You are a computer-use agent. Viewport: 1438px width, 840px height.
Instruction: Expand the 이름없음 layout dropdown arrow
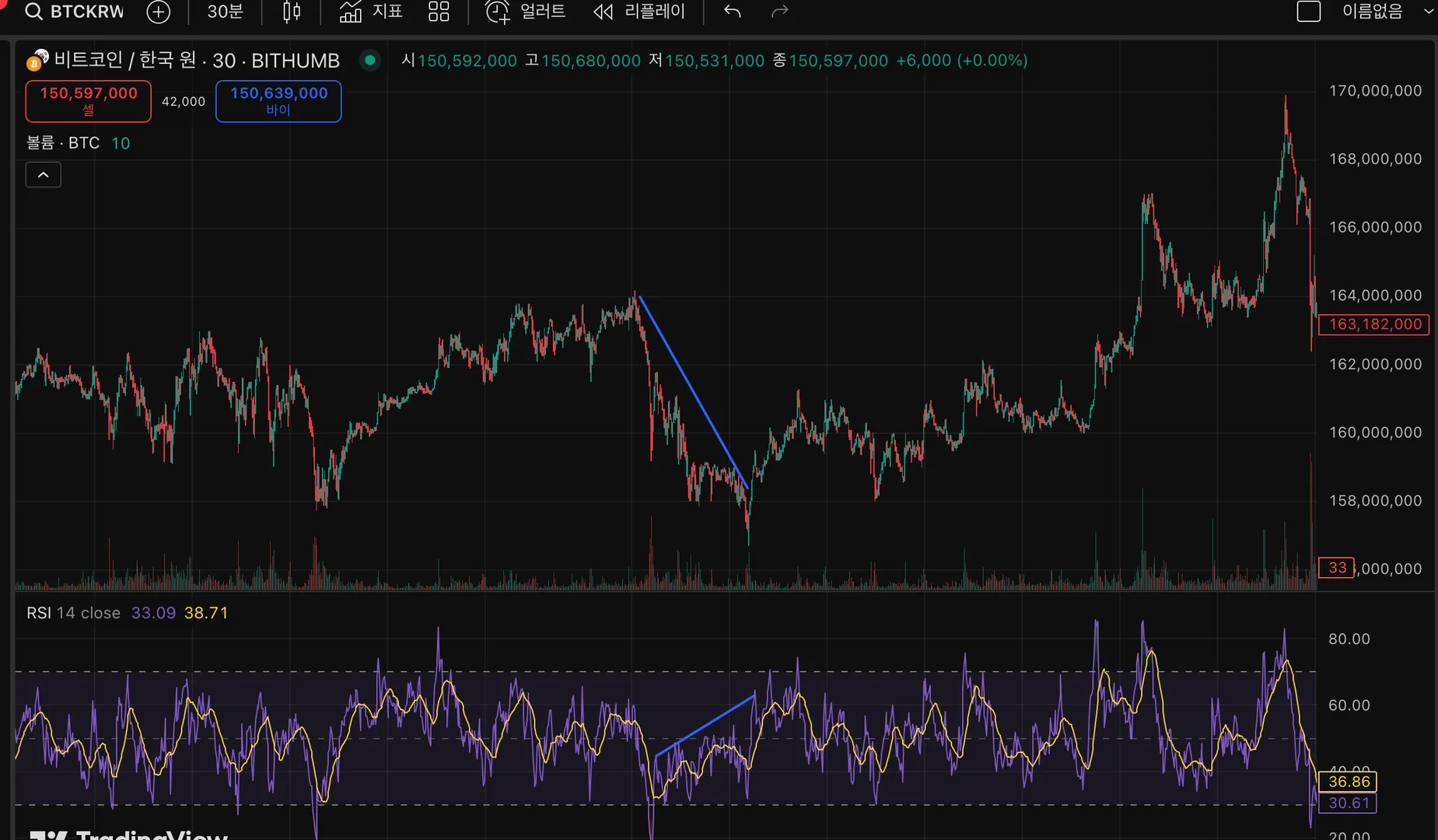pos(1428,12)
